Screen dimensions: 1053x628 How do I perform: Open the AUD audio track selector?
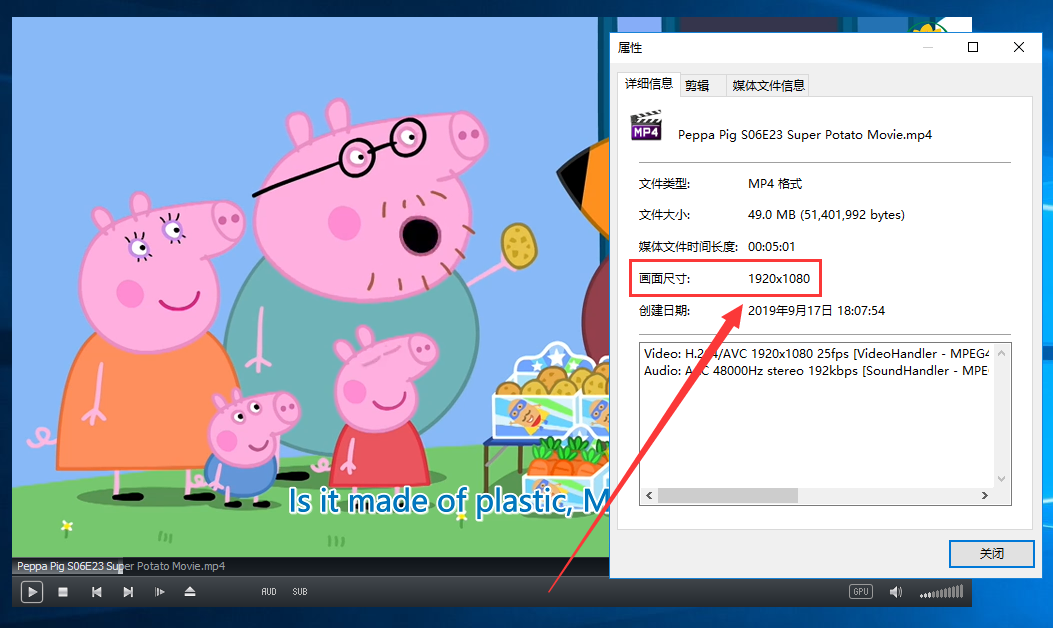click(x=269, y=592)
